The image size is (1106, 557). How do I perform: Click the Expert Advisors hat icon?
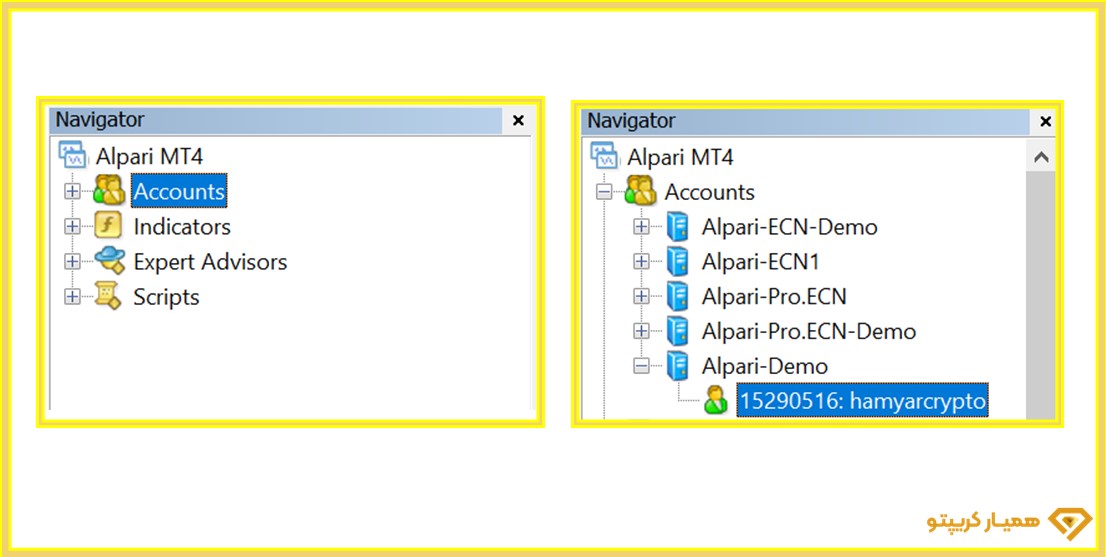109,262
